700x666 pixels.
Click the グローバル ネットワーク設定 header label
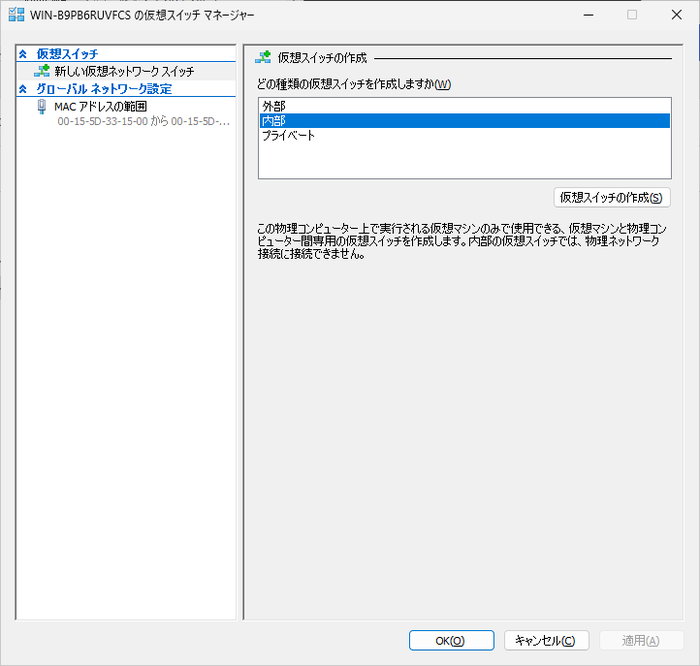tap(104, 89)
